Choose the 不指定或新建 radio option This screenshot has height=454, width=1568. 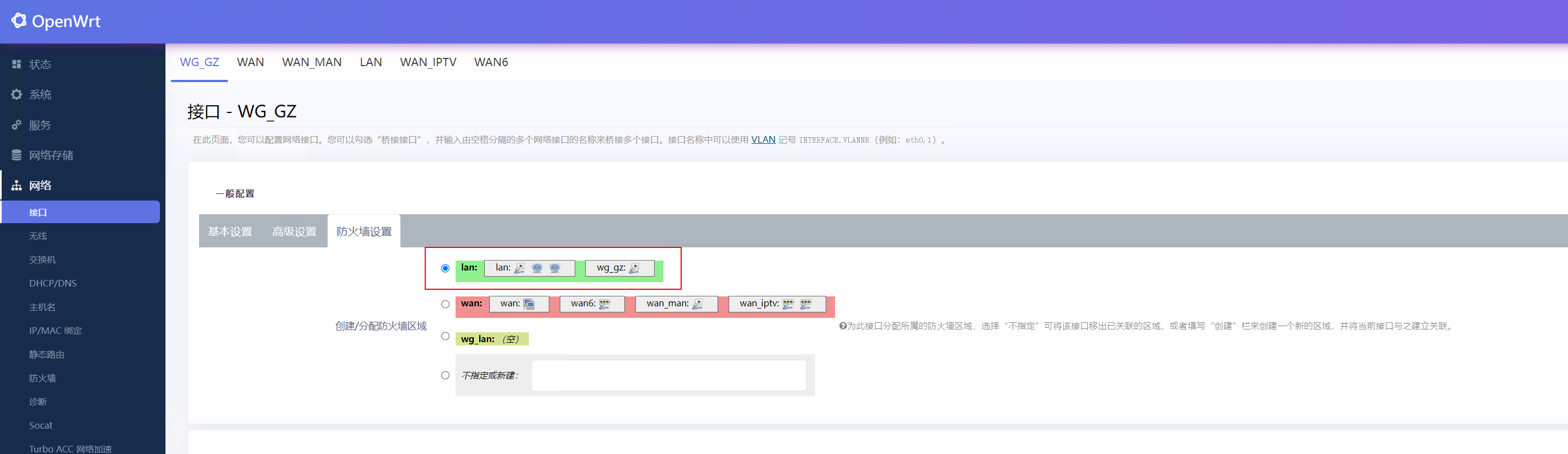pyautogui.click(x=446, y=375)
